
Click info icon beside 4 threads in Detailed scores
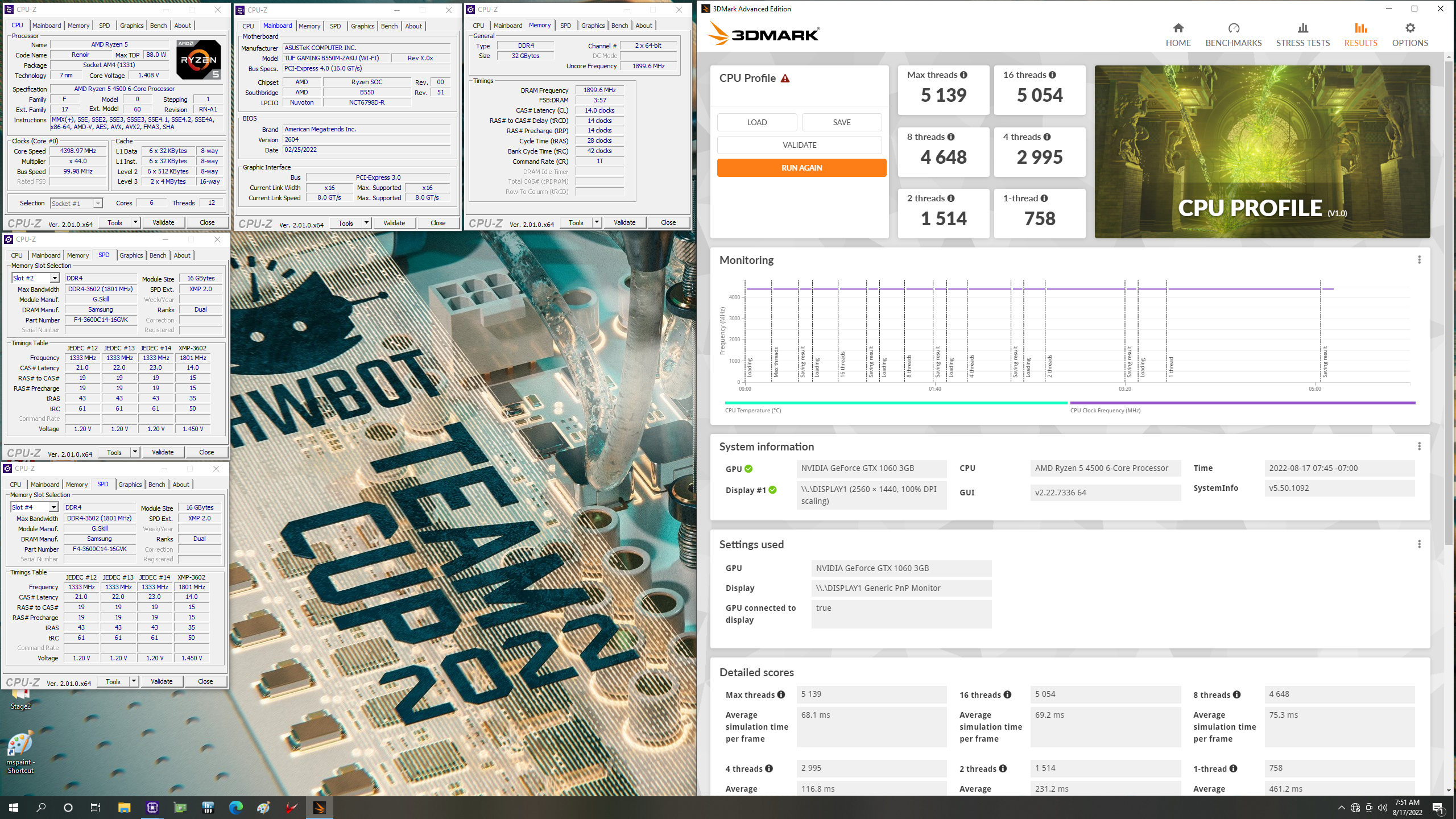769,769
